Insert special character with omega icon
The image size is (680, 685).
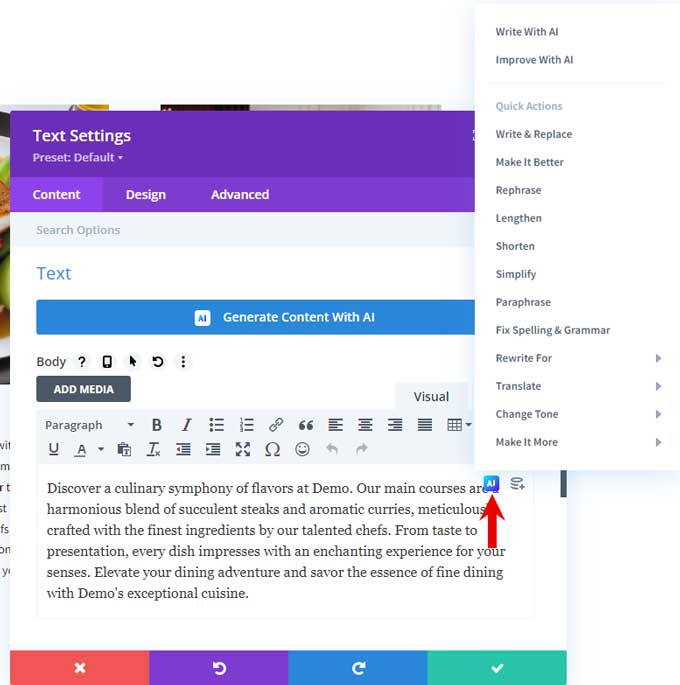pos(273,449)
